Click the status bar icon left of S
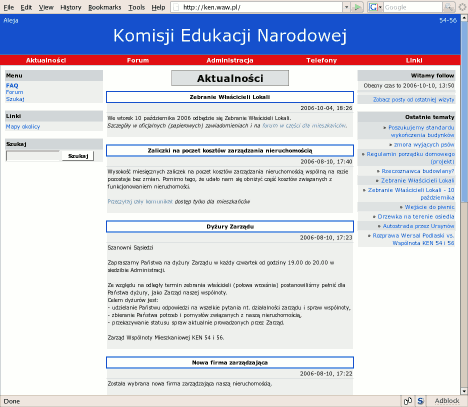Image resolution: width=468 pixels, height=407 pixels. pos(408,401)
